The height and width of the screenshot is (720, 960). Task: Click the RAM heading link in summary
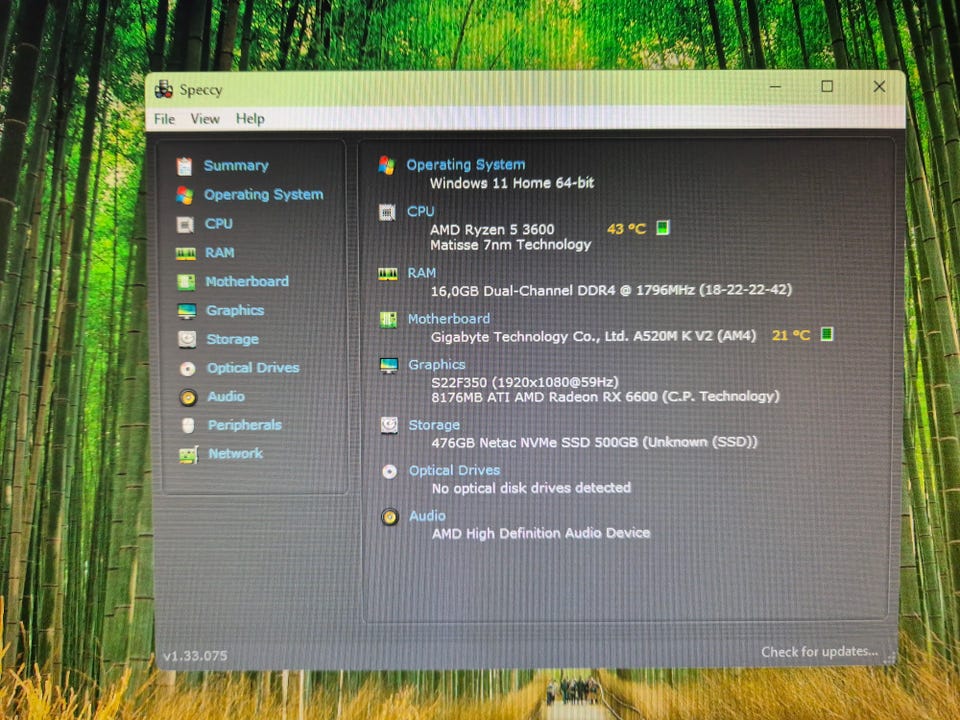point(422,272)
